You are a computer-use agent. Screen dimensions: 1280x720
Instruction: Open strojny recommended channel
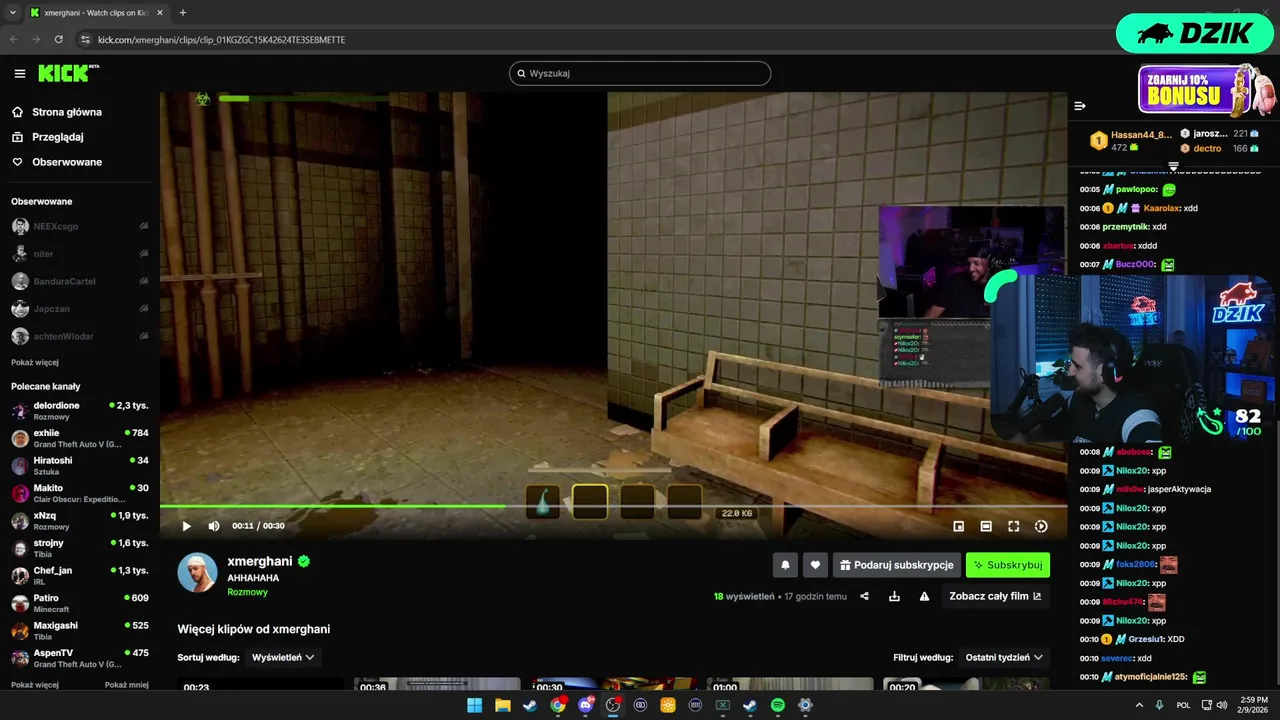[80, 548]
